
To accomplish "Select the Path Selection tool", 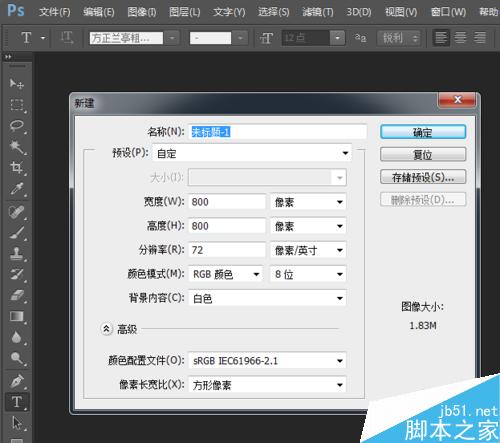I will (x=17, y=423).
